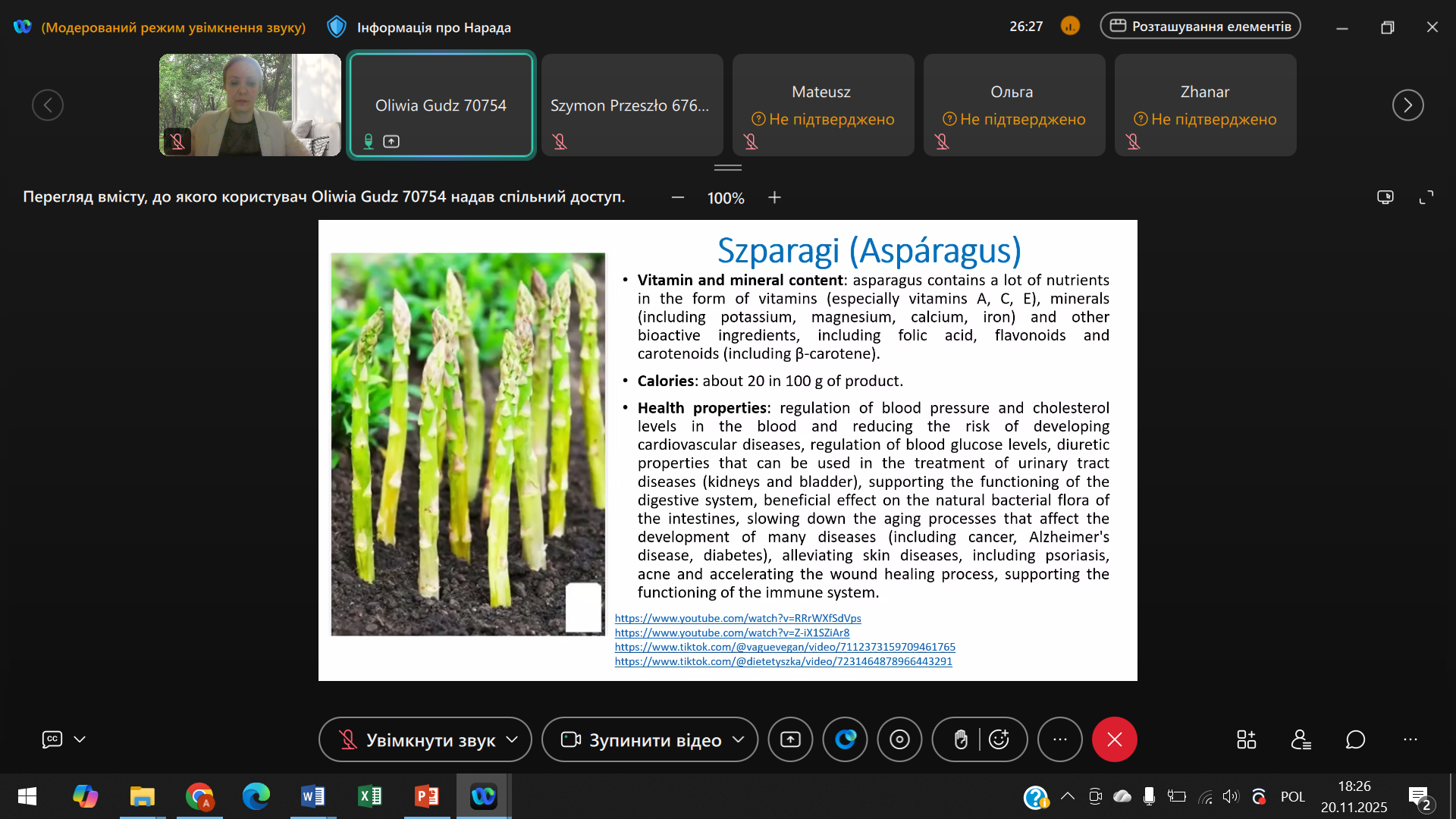Open the Webex AI Assistant icon

[845, 739]
